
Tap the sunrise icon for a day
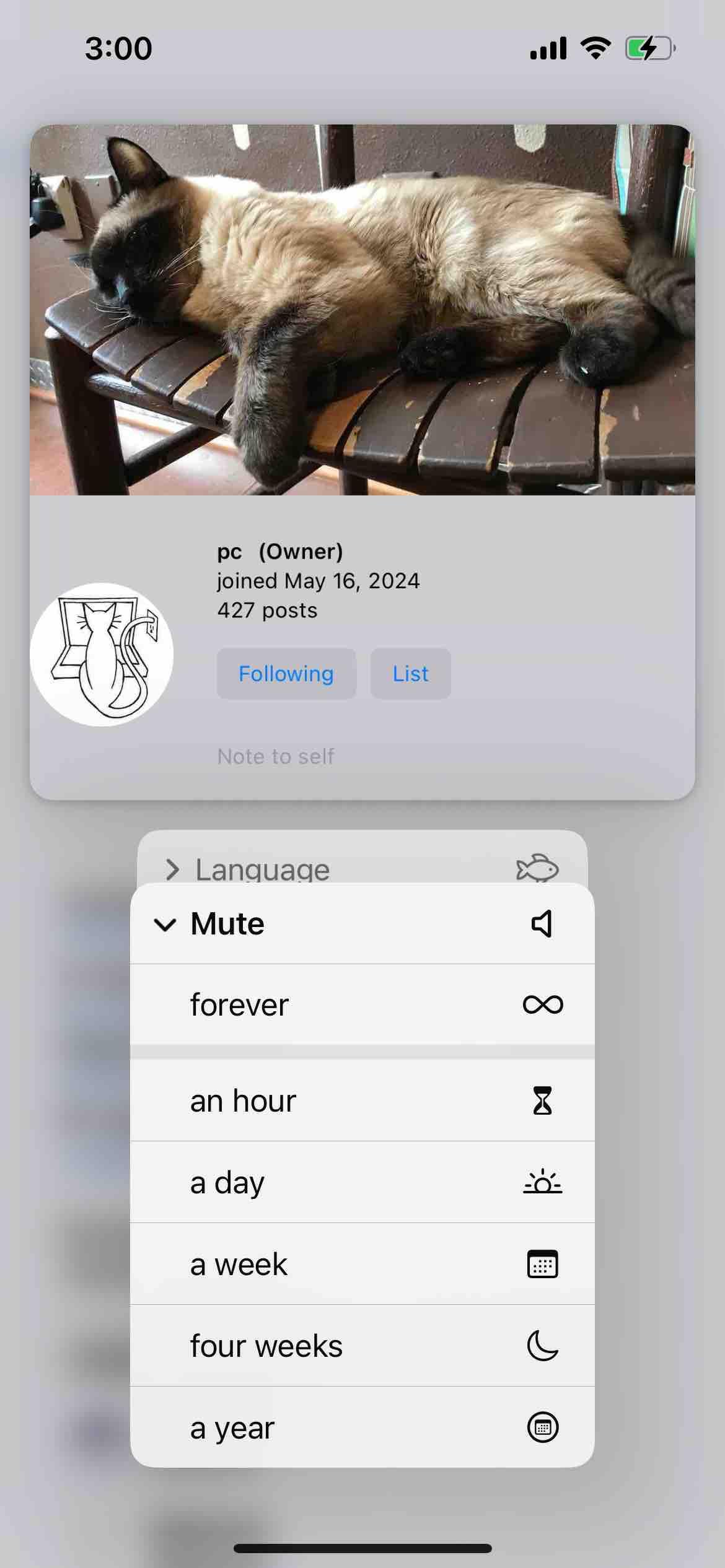(x=542, y=1182)
